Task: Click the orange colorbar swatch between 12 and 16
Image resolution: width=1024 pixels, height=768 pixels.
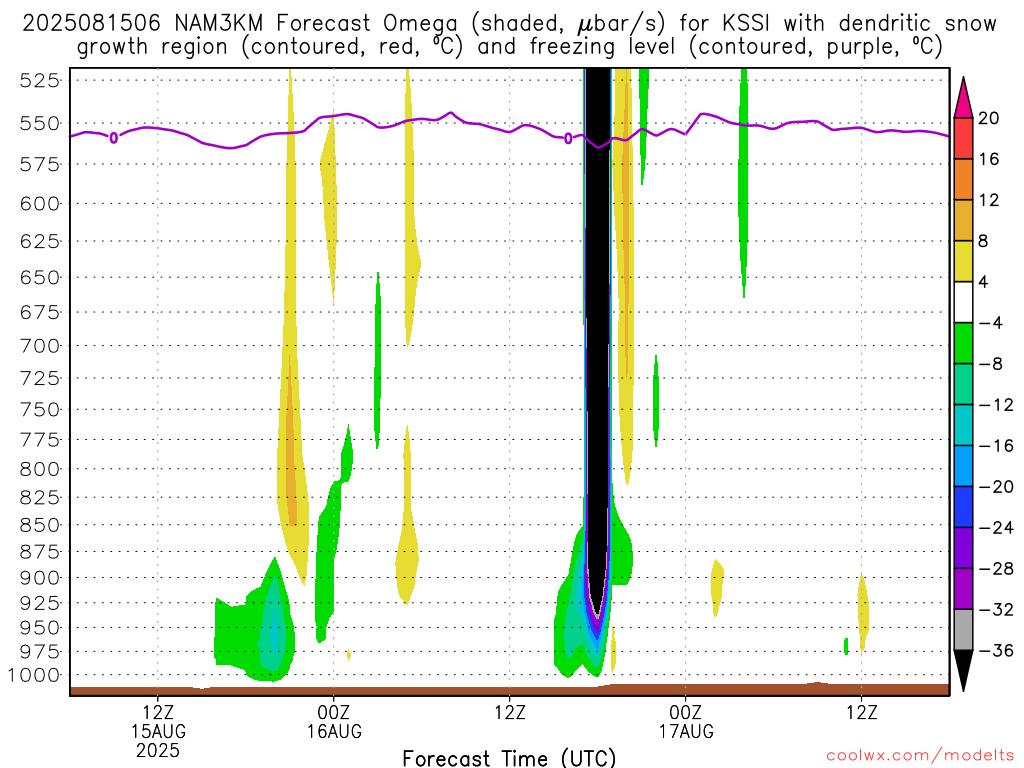Action: (963, 180)
